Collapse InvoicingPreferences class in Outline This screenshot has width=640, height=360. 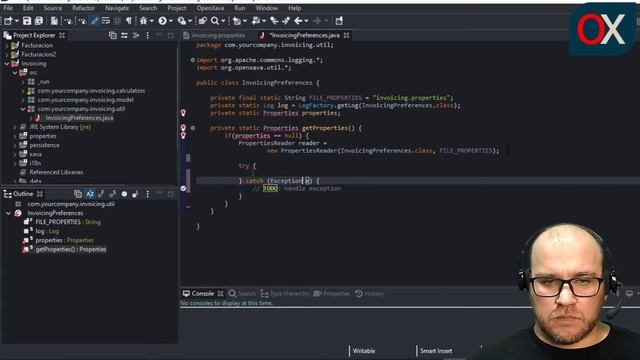[x=8, y=213]
